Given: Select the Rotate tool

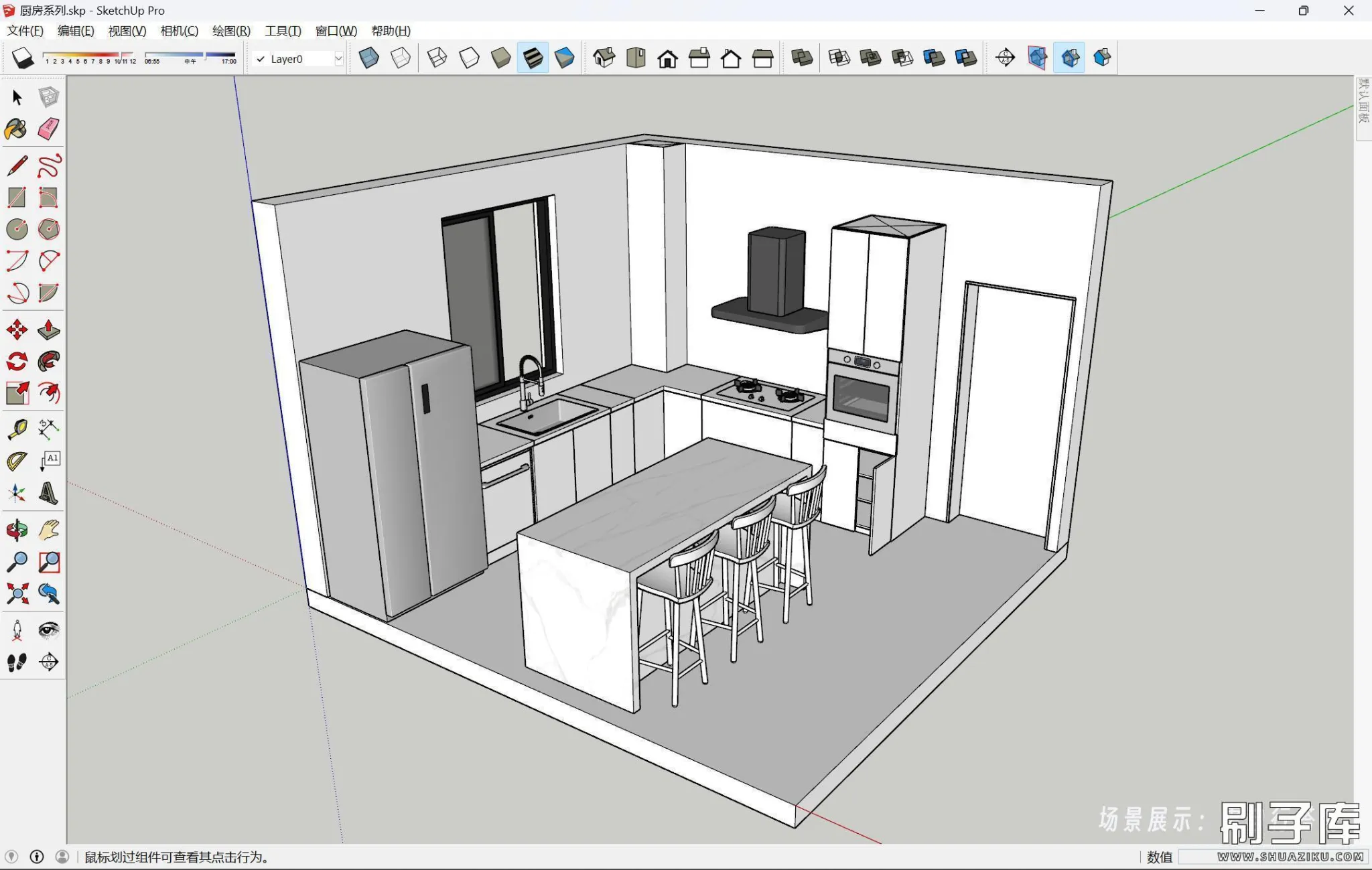Looking at the screenshot, I should (x=16, y=362).
